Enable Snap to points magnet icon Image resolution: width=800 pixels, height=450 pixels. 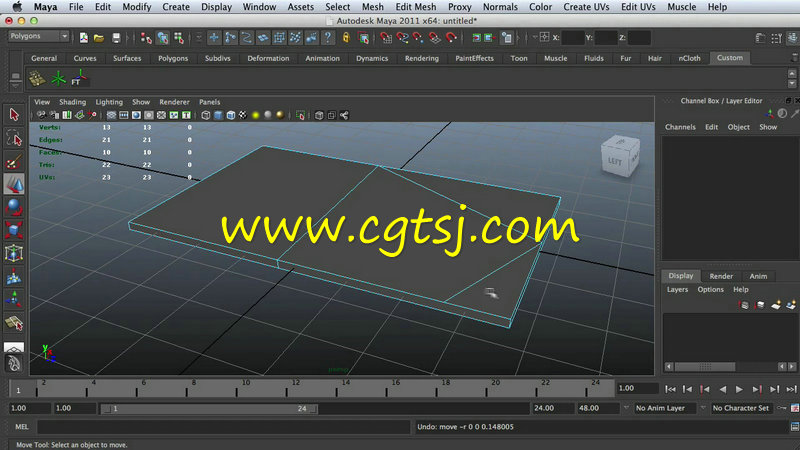418,38
